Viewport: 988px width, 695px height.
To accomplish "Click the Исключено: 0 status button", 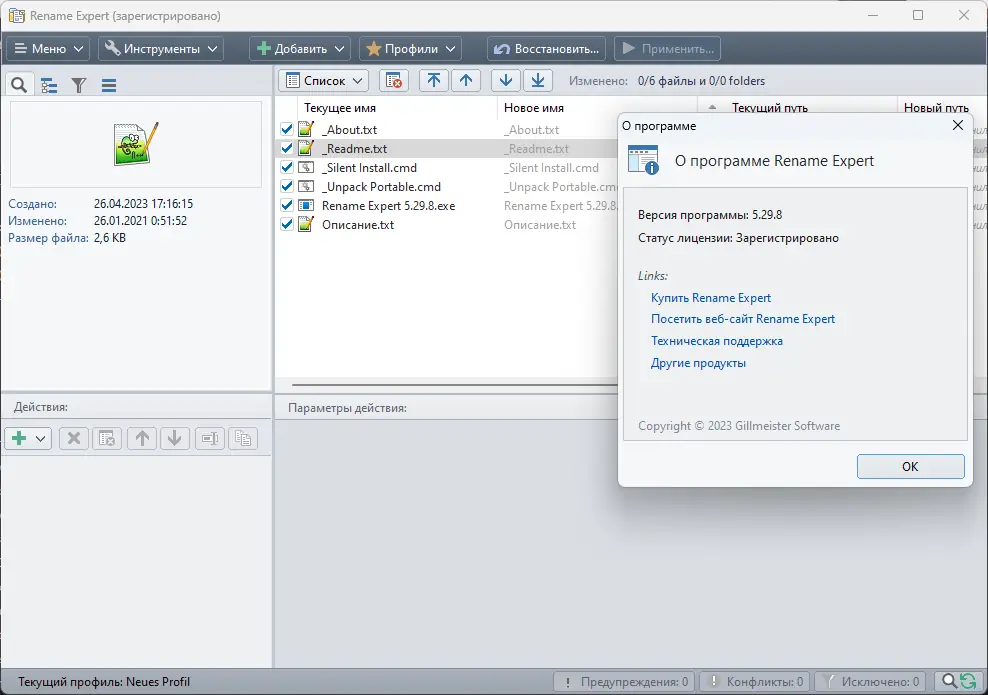I will 870,681.
